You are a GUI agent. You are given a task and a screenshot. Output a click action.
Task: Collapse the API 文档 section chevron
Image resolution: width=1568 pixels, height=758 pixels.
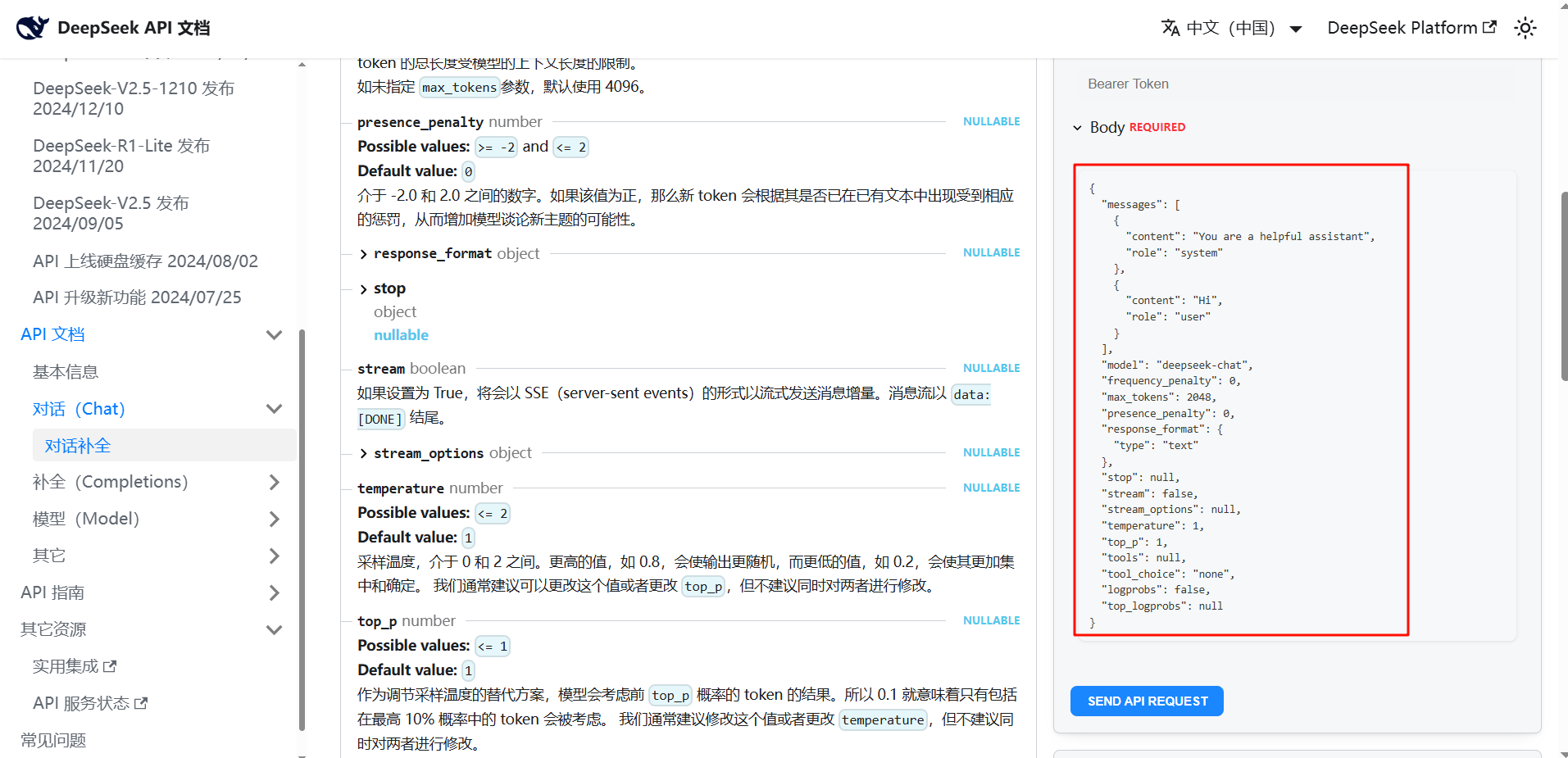(x=275, y=334)
